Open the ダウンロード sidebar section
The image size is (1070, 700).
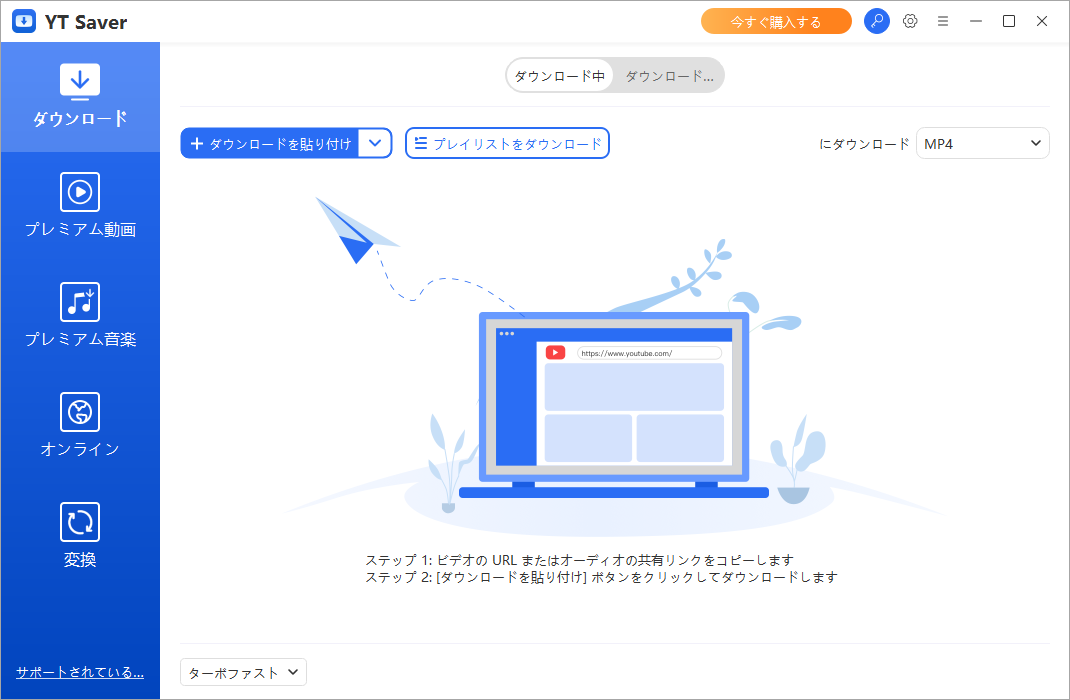[x=80, y=96]
